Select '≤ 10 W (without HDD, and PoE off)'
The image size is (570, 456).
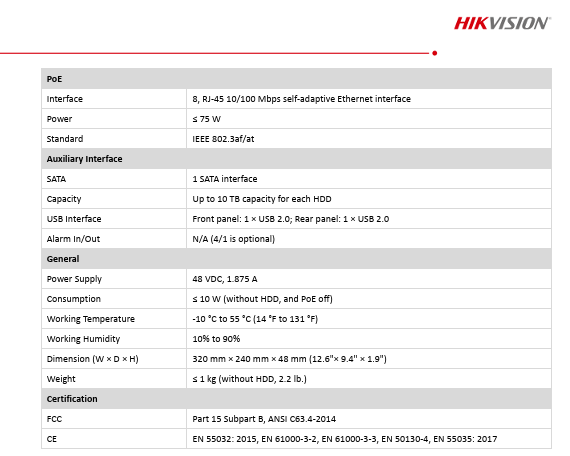(262, 299)
